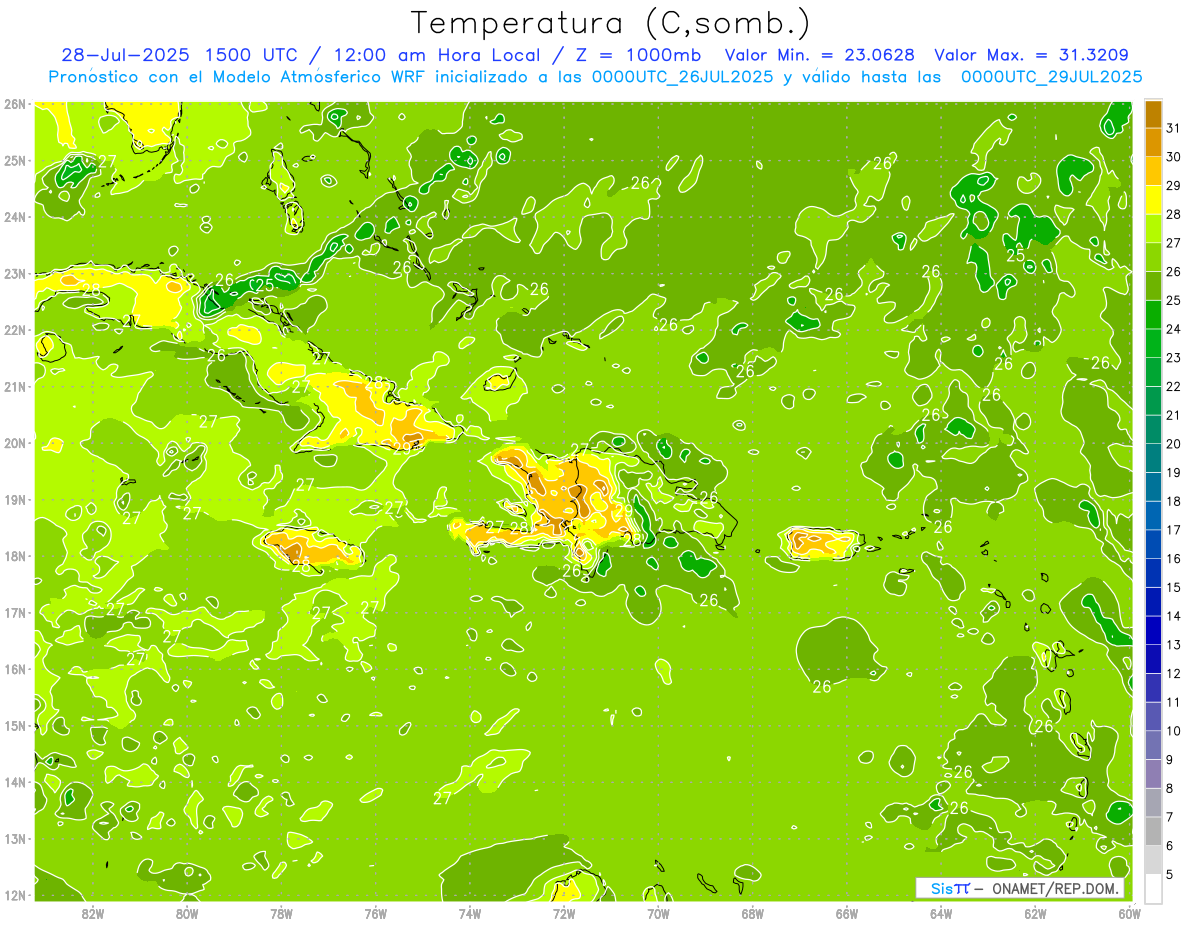Image resolution: width=1200 pixels, height=927 pixels.
Task: Click the 15N latitude axis label
Action: (14, 726)
